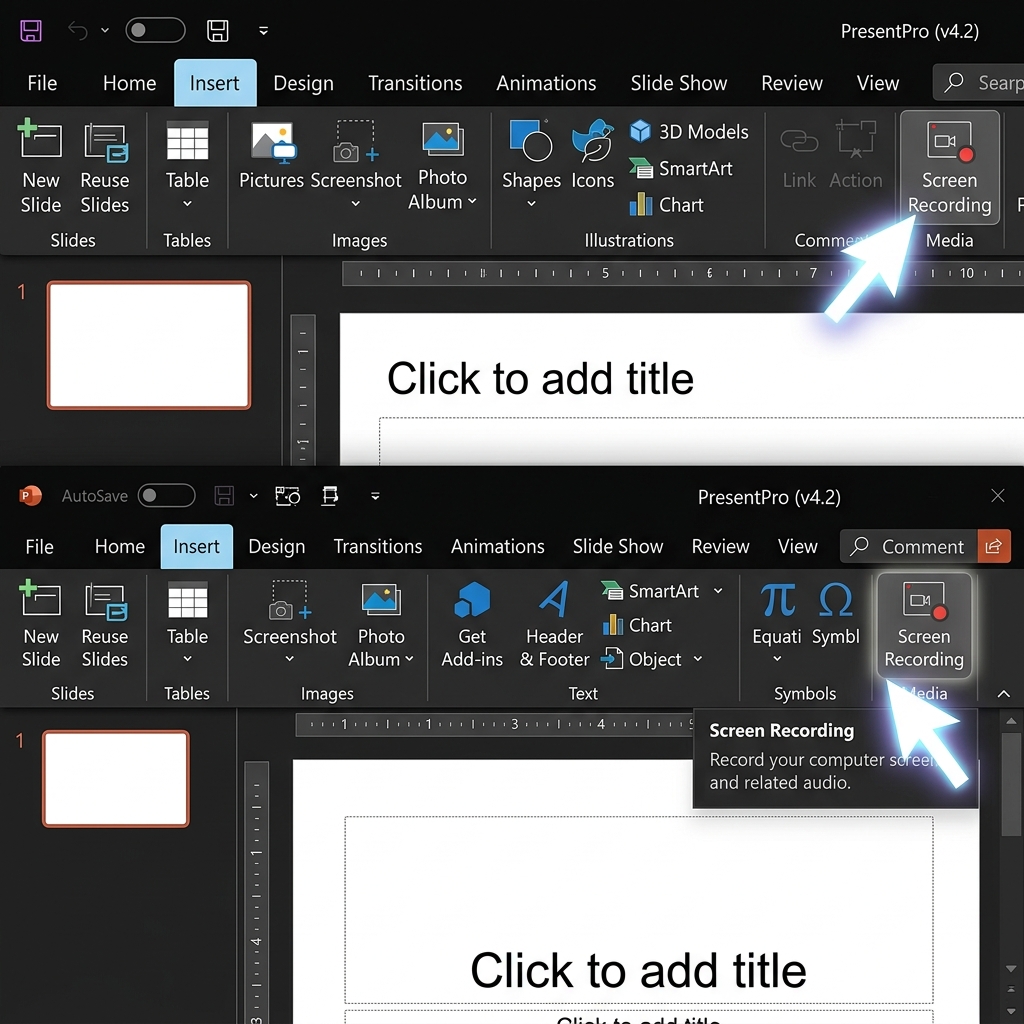Select slide 1 thumbnail in top window

point(149,345)
